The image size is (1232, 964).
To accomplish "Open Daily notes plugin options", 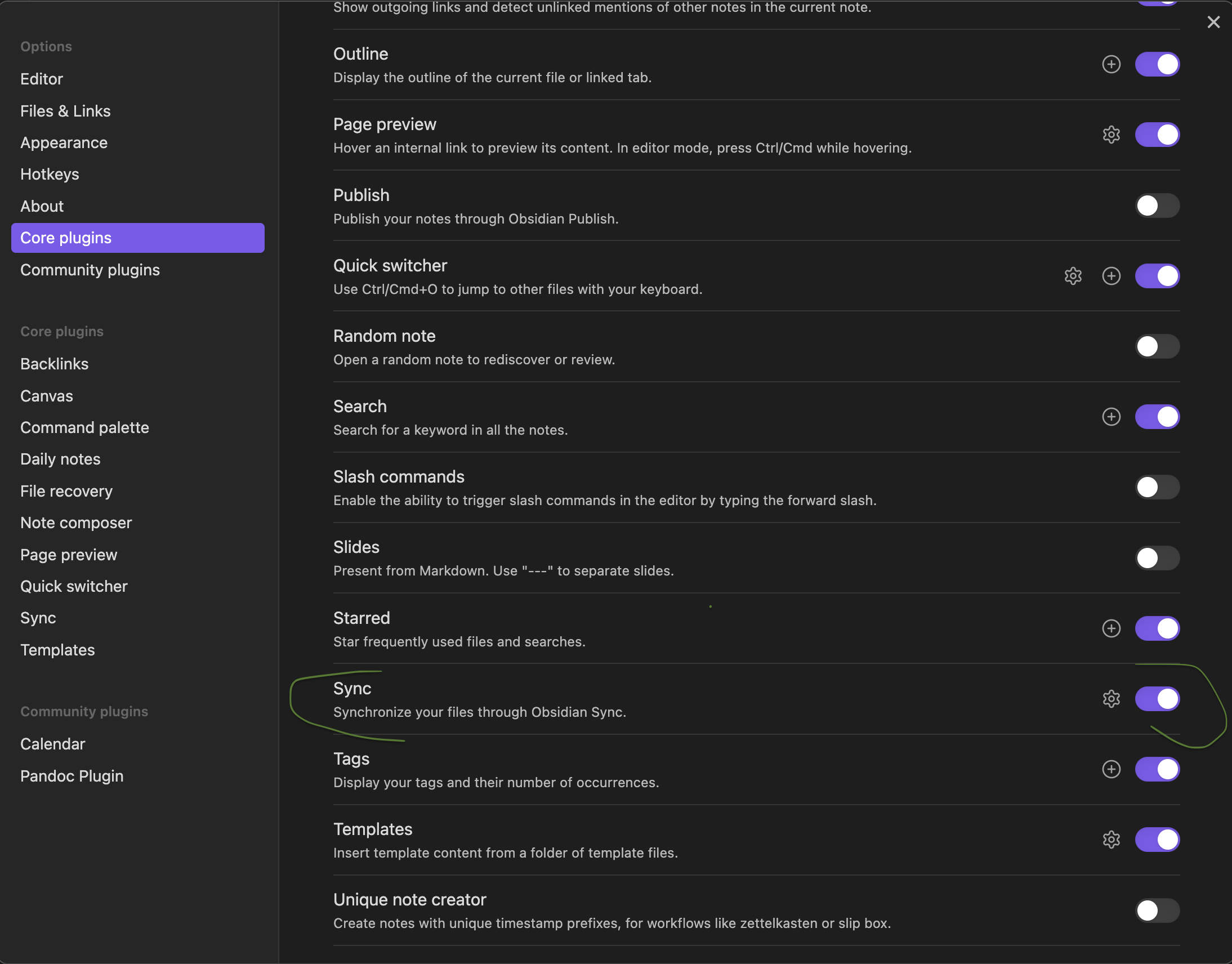I will click(x=60, y=459).
